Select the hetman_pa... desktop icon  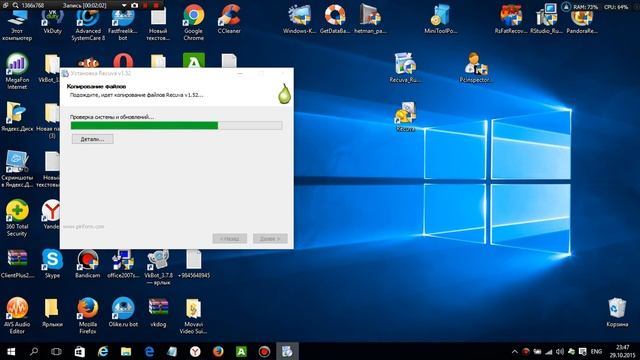[x=370, y=19]
